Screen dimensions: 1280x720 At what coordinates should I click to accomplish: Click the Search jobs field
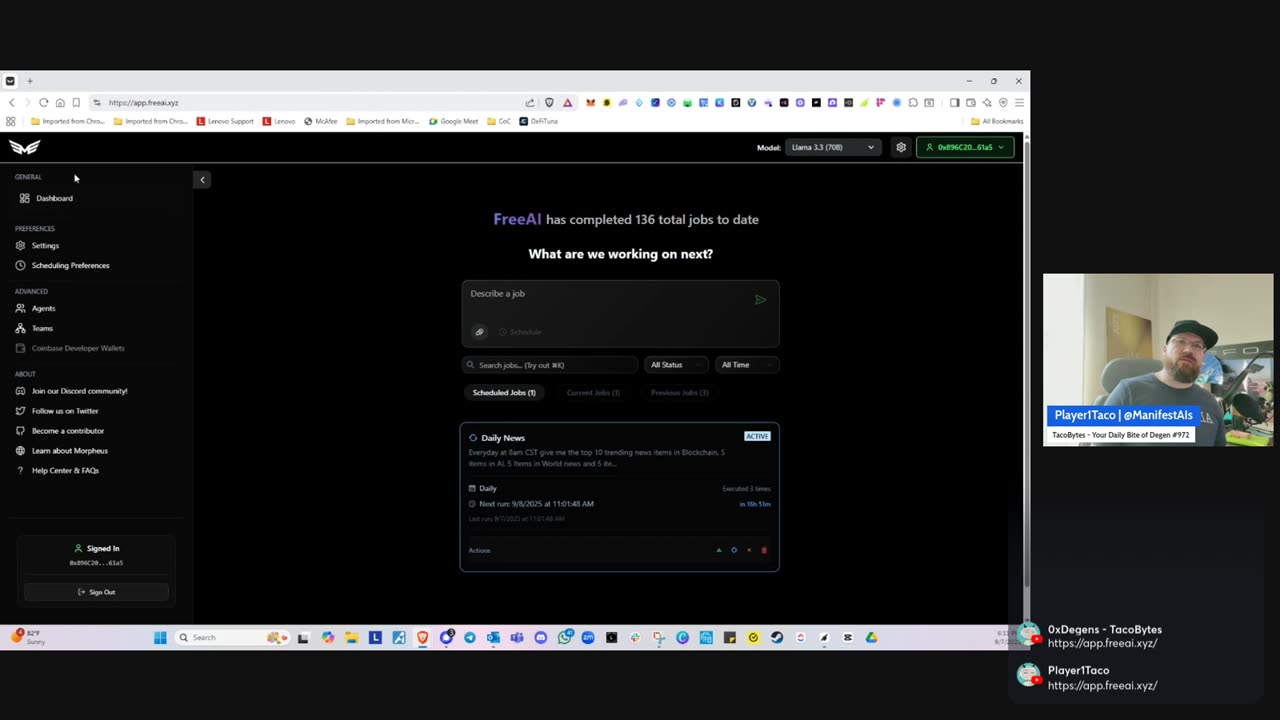(x=549, y=365)
